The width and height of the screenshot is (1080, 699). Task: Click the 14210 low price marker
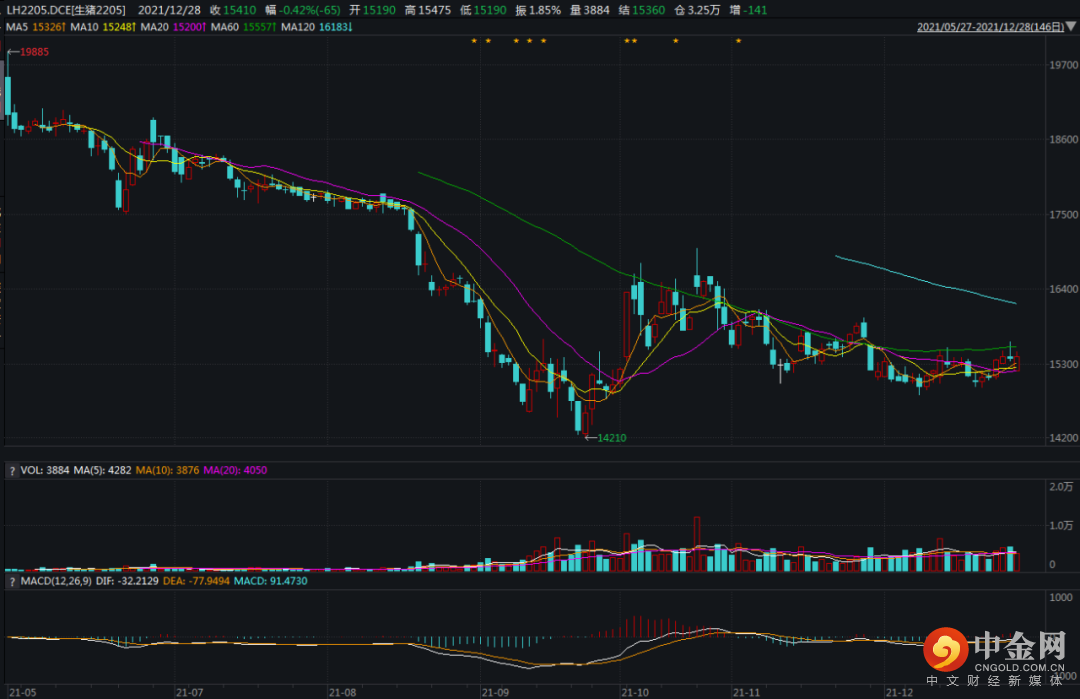[x=610, y=438]
